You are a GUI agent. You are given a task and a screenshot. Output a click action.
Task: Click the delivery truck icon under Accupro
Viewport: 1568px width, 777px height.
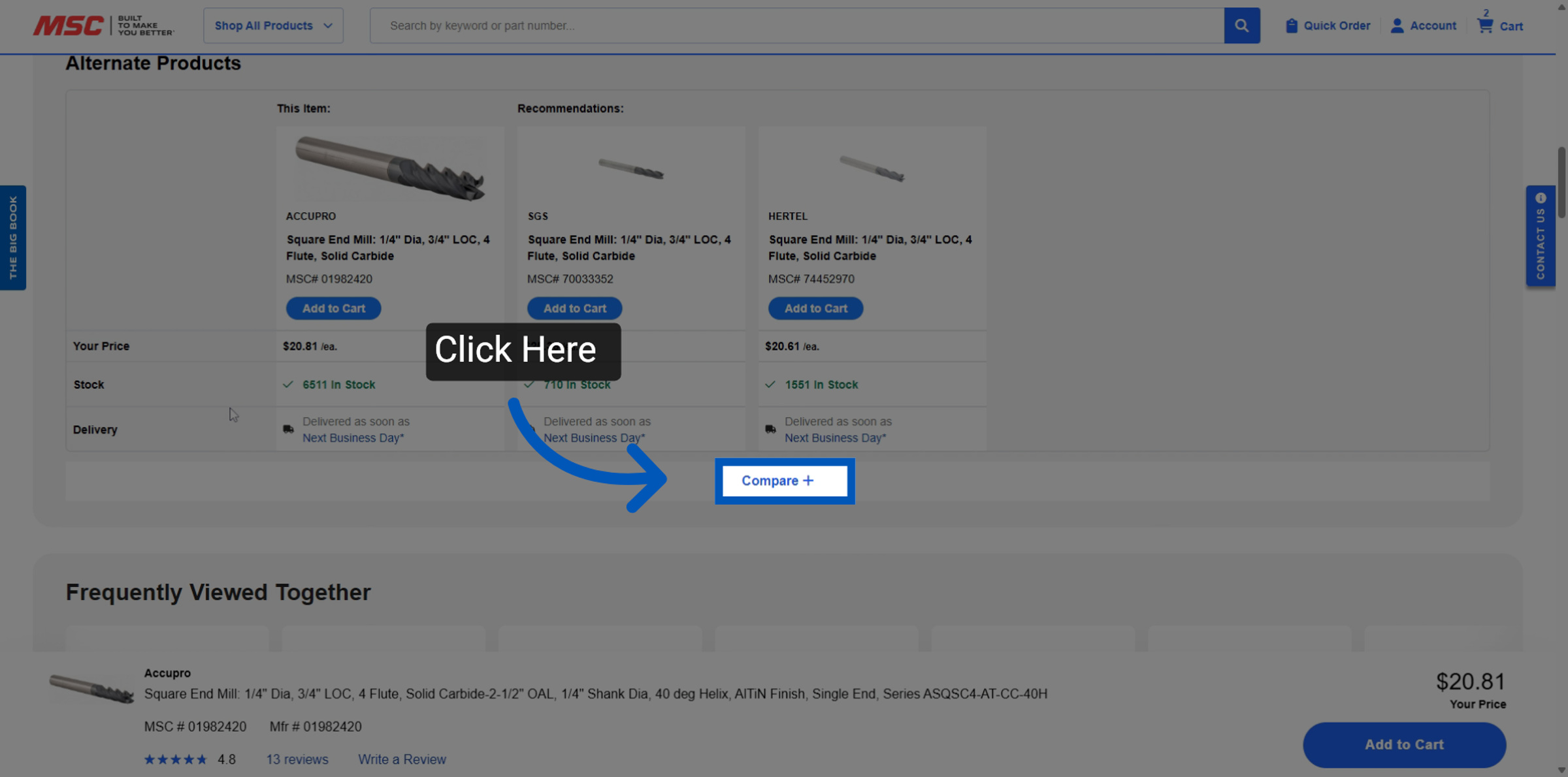[x=288, y=429]
